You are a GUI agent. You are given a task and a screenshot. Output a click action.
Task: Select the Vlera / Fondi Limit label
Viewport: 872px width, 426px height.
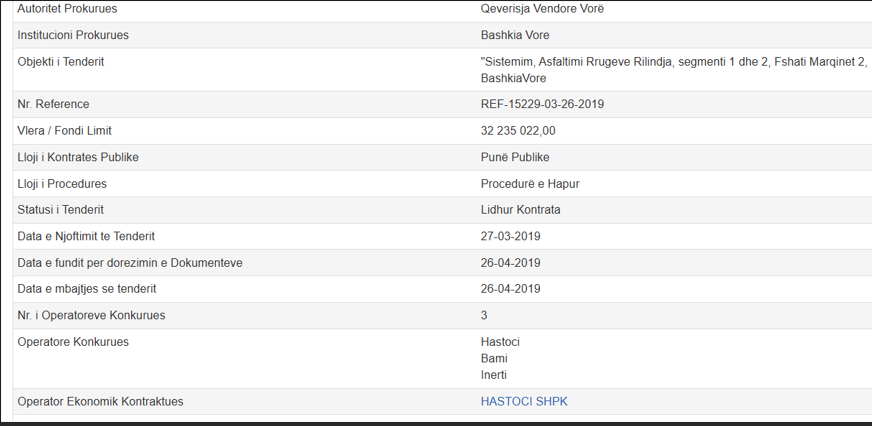pyautogui.click(x=65, y=131)
